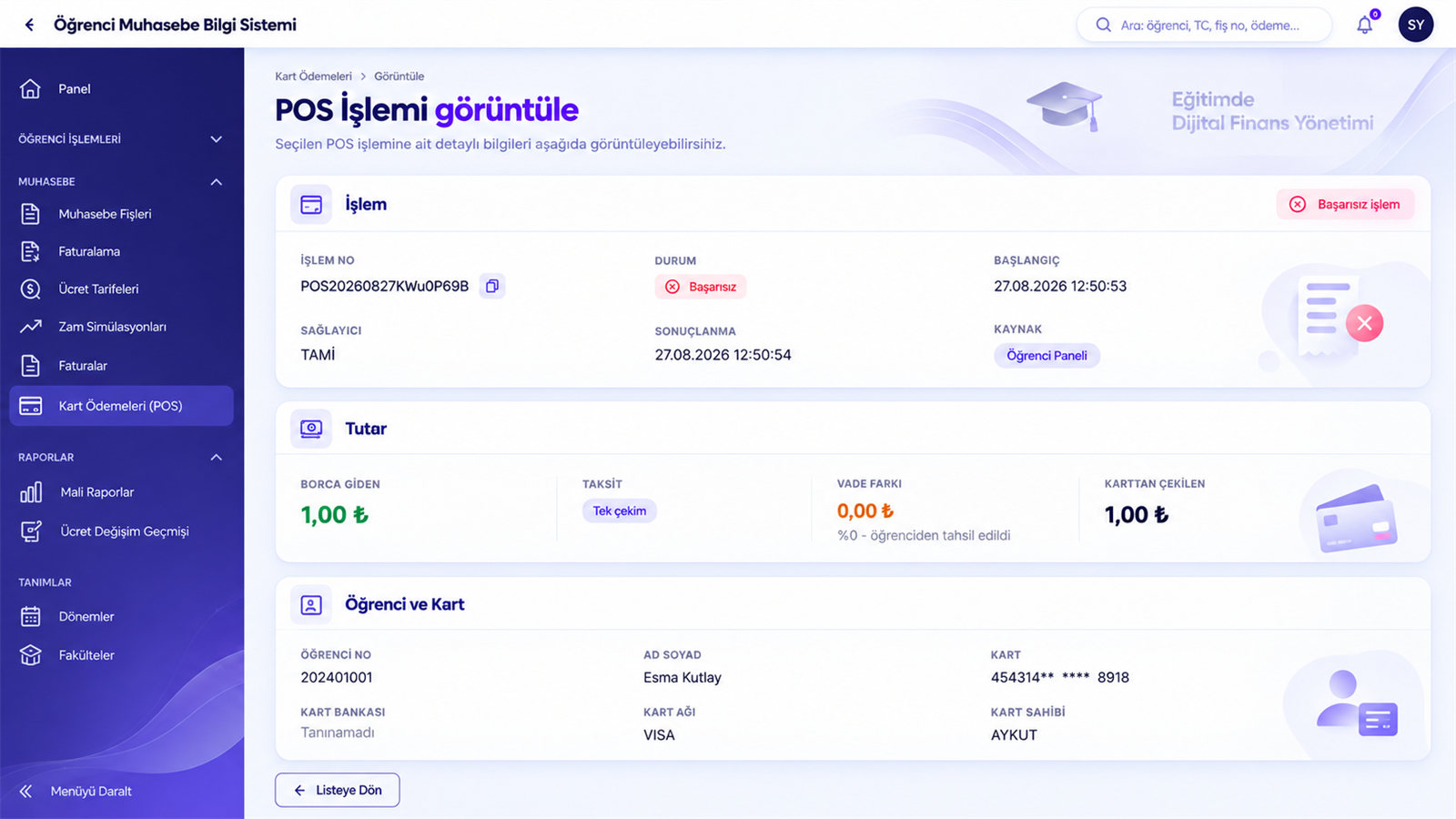The height and width of the screenshot is (819, 1456).
Task: Click the Fakülteler icon in the sidebar
Action: pyautogui.click(x=30, y=655)
